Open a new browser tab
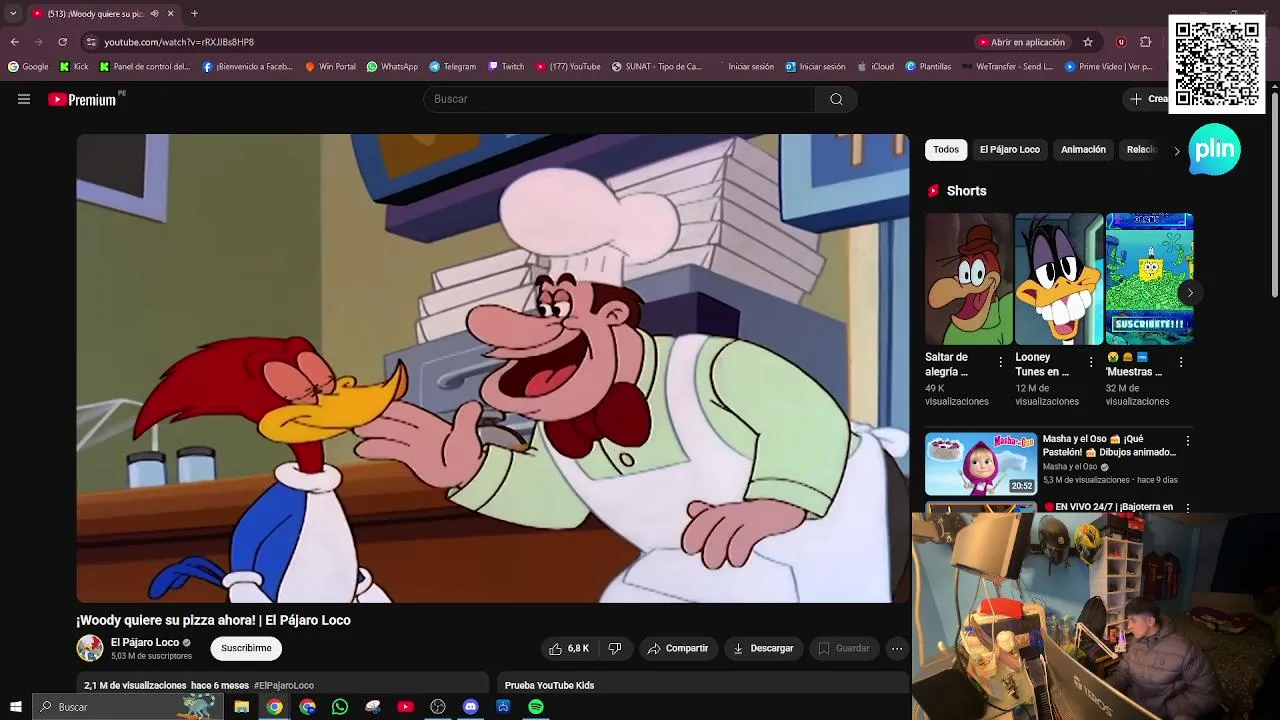The width and height of the screenshot is (1280, 720). tap(194, 14)
